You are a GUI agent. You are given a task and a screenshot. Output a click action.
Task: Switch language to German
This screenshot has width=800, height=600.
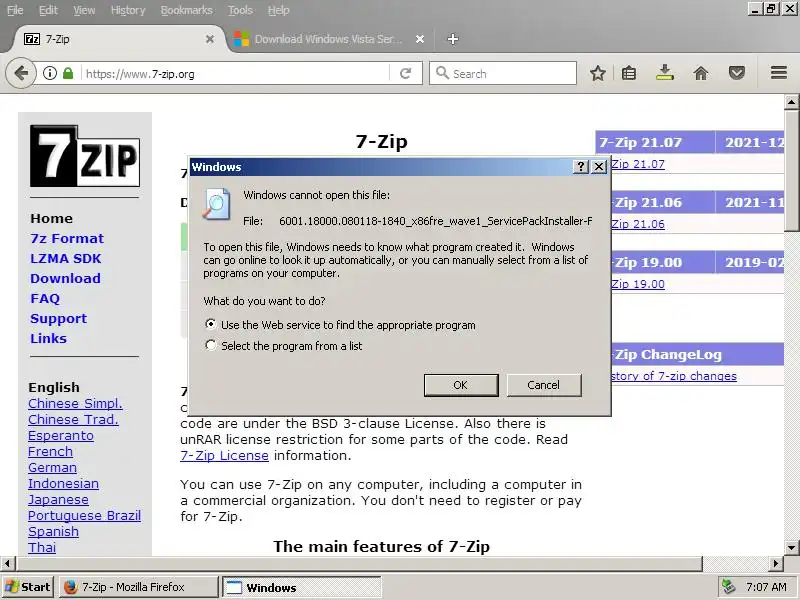click(x=53, y=467)
